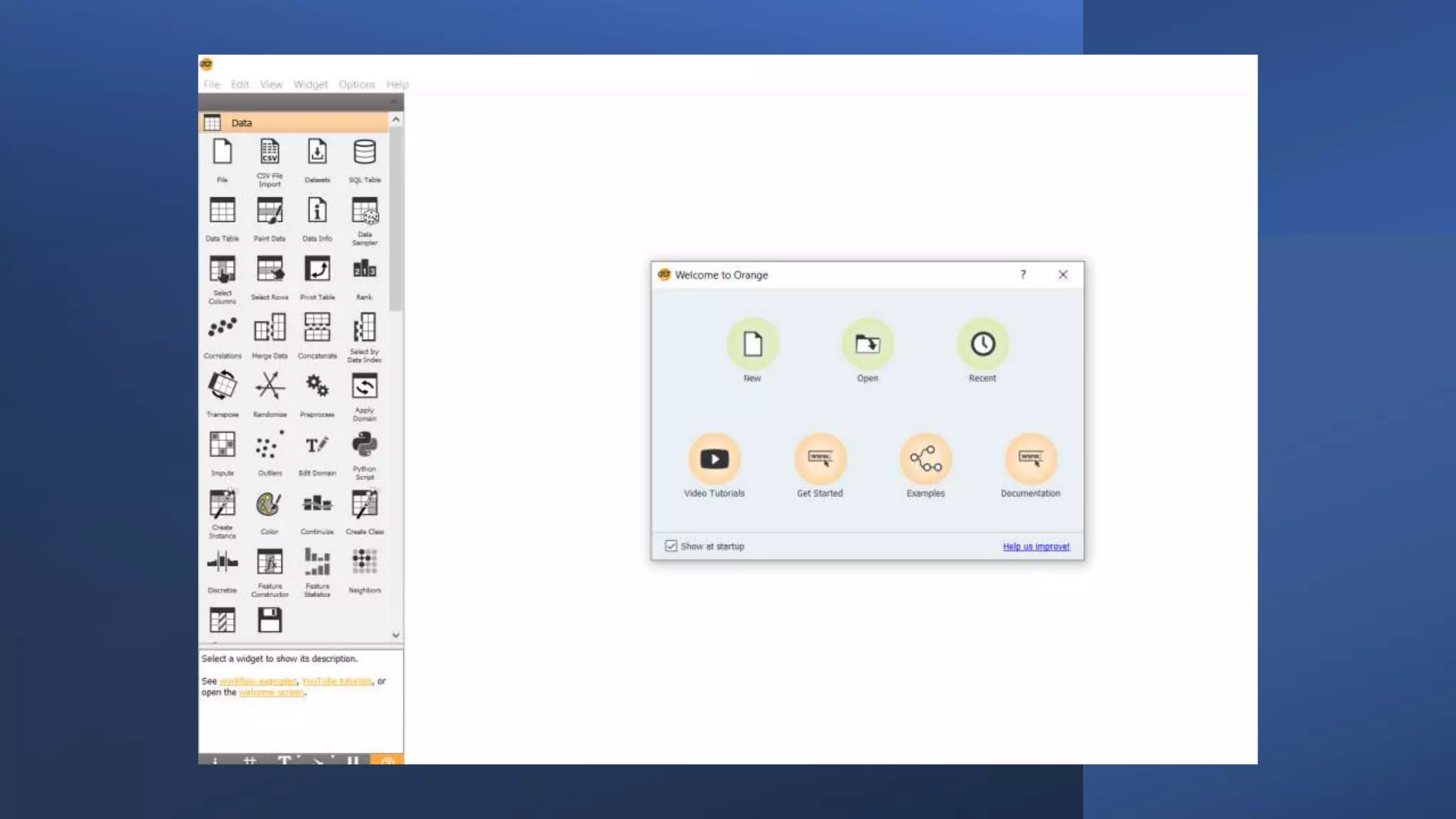Select the Color palette widget
This screenshot has height=819, width=1456.
pyautogui.click(x=269, y=505)
